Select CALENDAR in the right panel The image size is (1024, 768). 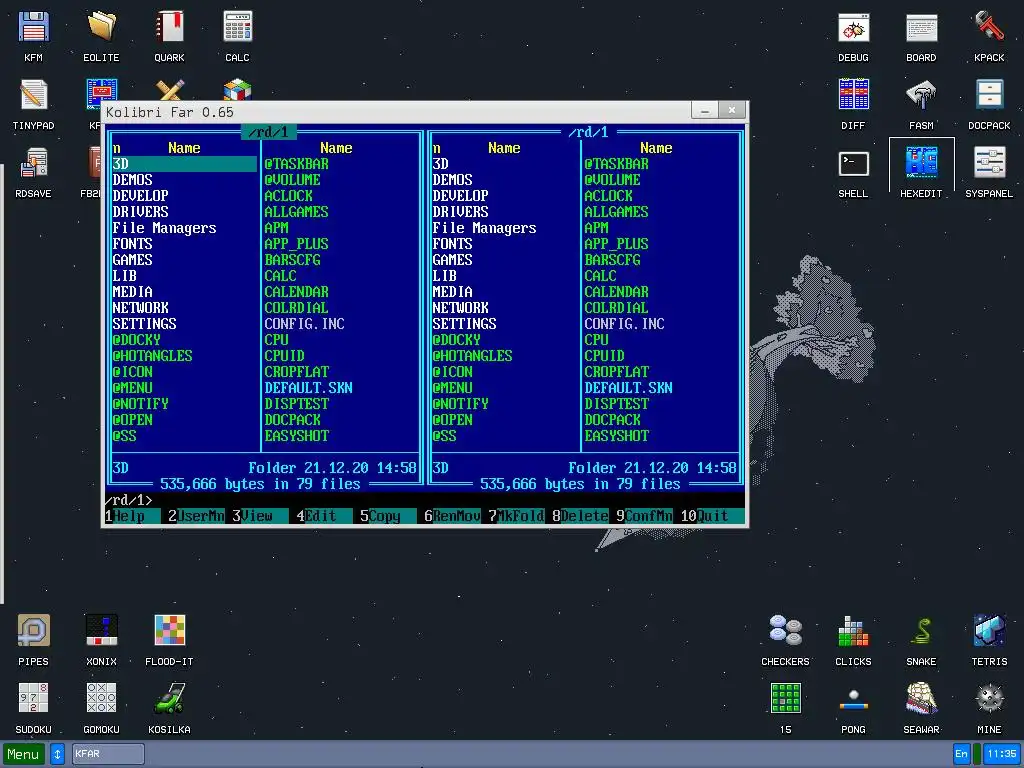(x=616, y=292)
